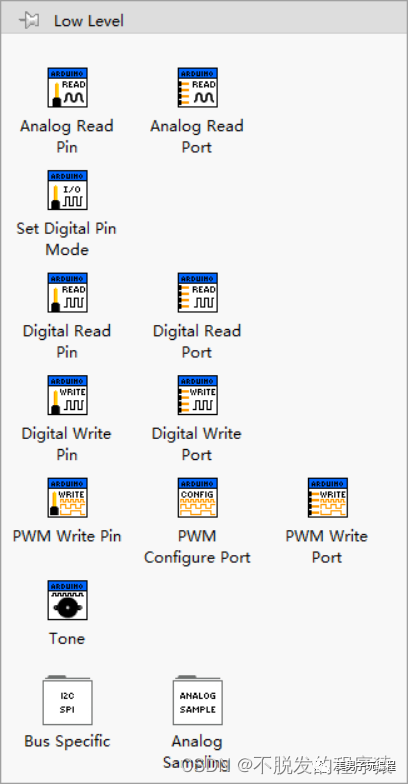Viewport: 408px width, 784px height.
Task: Select the Digital Write Port icon
Action: tap(198, 395)
